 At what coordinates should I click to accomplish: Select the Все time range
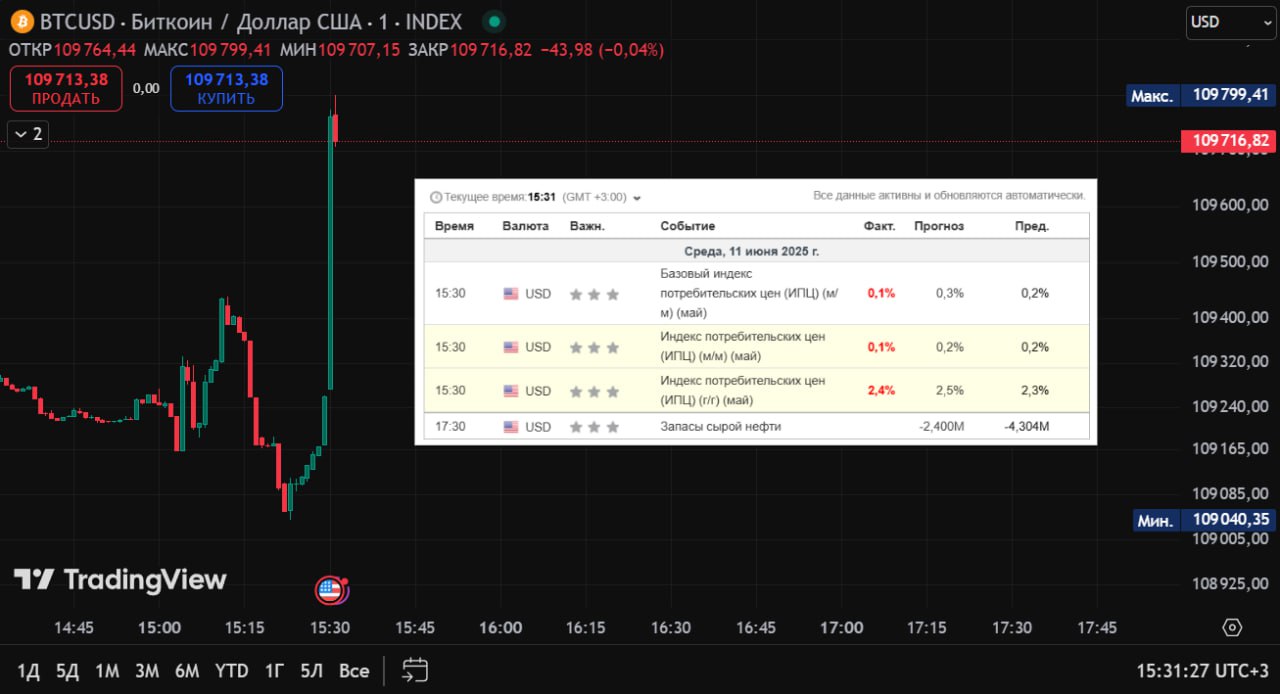click(x=354, y=671)
